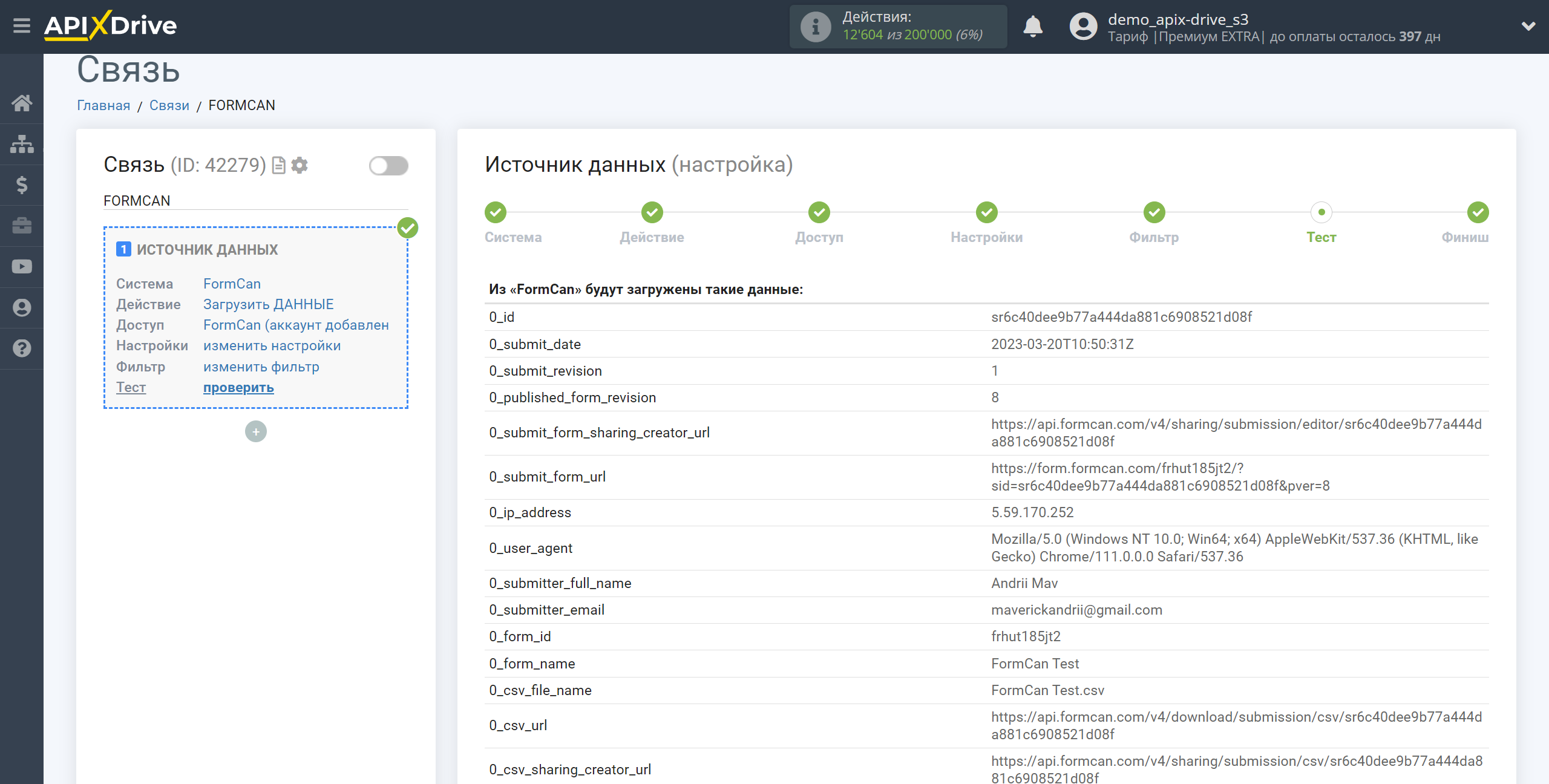Add a new block with plus button
The height and width of the screenshot is (784, 1549).
click(256, 431)
